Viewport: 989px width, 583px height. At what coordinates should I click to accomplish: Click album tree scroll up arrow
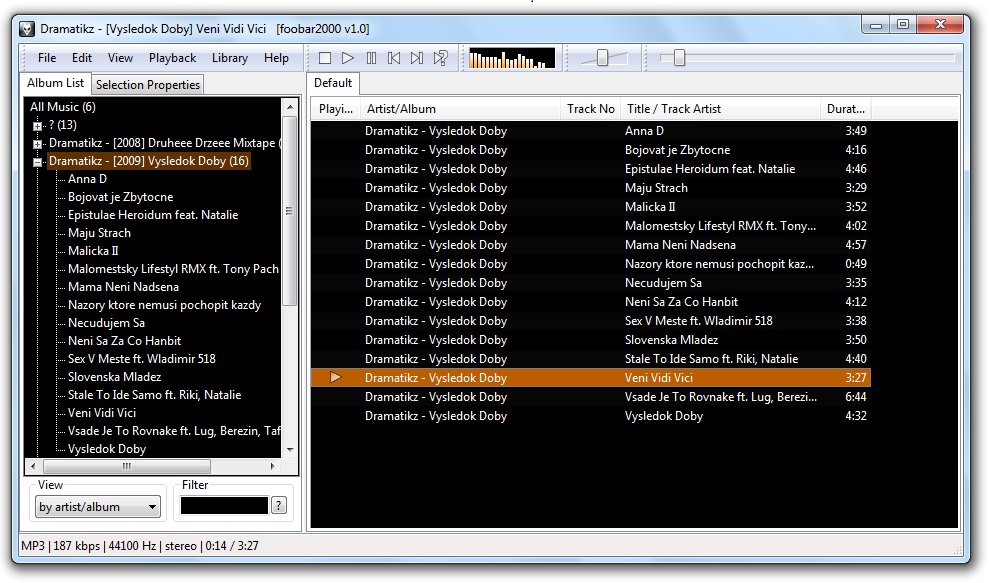pos(290,107)
